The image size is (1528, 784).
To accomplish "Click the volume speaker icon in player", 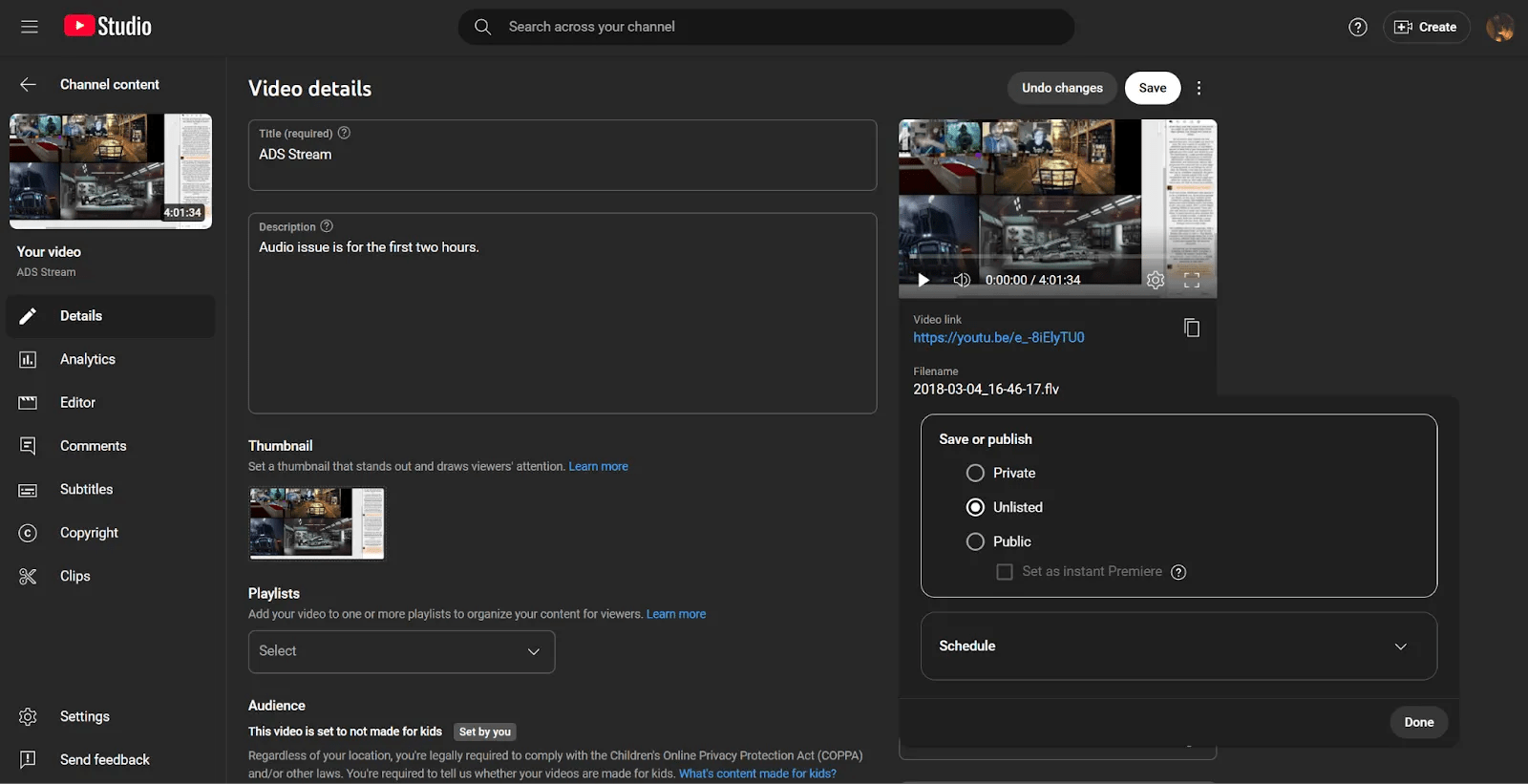I will pyautogui.click(x=962, y=280).
